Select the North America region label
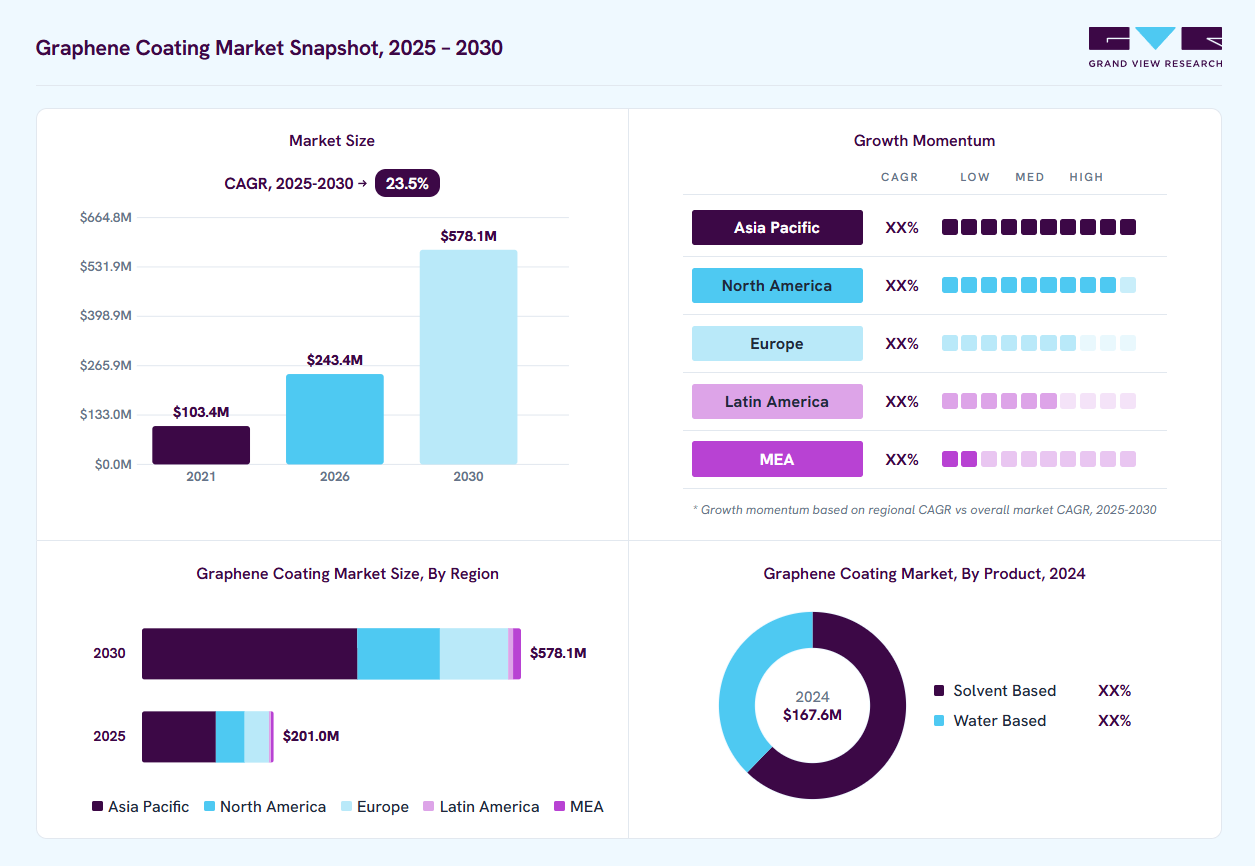1255x866 pixels. [x=777, y=286]
